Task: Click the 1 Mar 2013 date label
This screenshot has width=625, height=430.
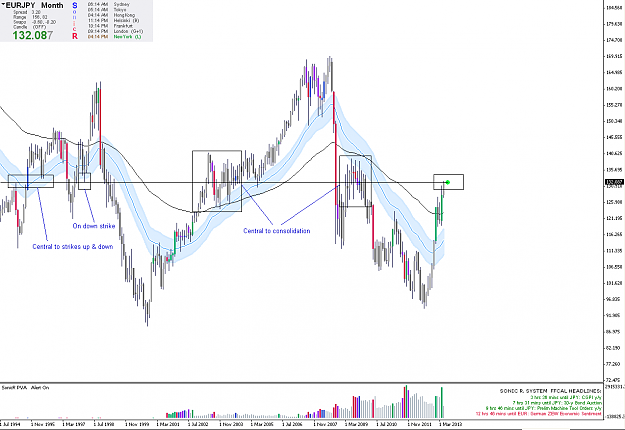Action: pyautogui.click(x=450, y=424)
